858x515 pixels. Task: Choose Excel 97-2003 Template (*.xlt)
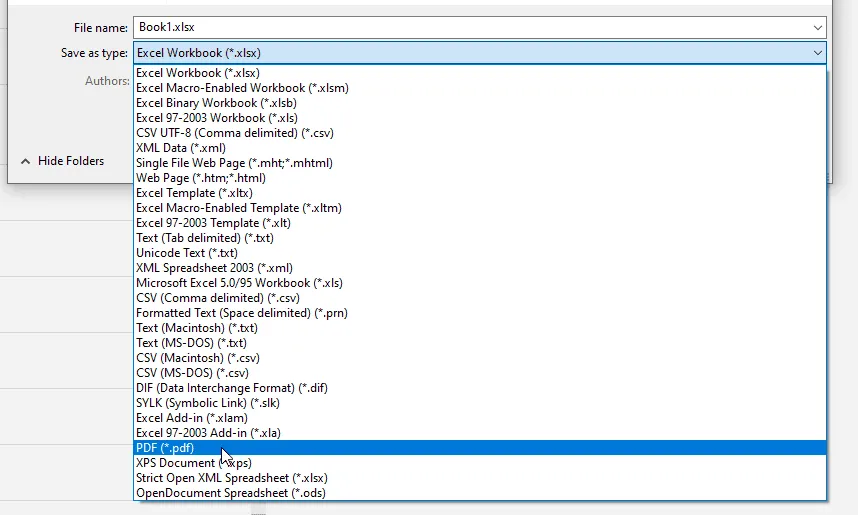[x=479, y=223]
